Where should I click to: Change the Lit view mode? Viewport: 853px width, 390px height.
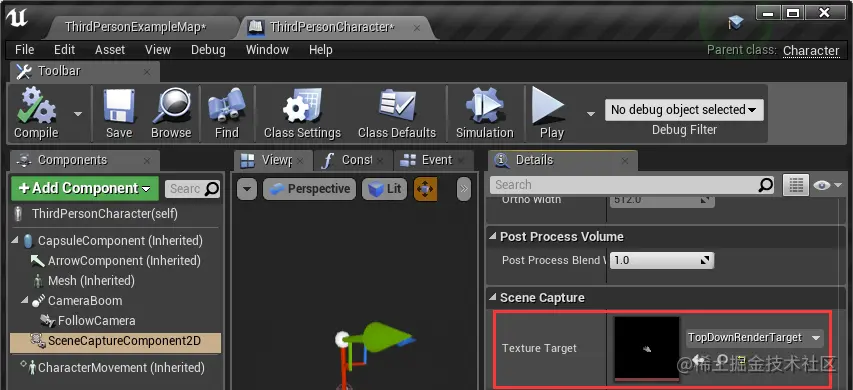click(x=384, y=189)
